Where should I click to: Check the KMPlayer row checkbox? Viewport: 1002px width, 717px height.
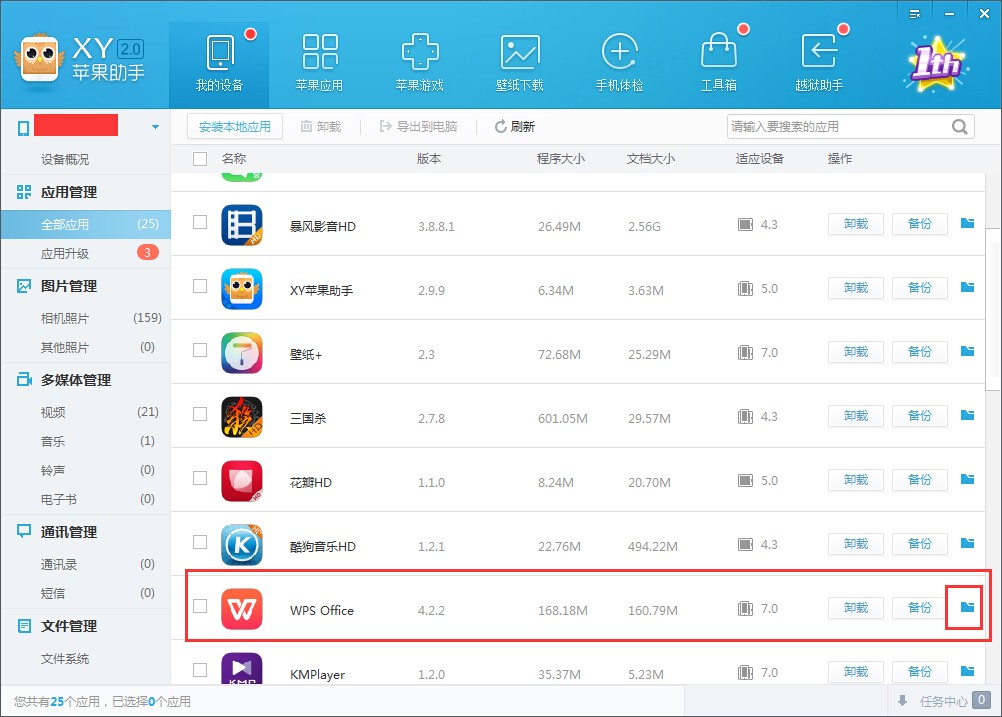(x=200, y=670)
